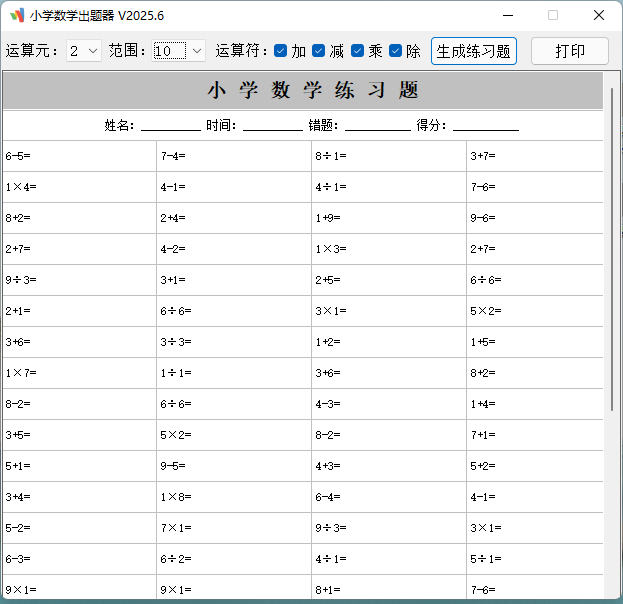This screenshot has height=604, width=623.
Task: Open the 运算元 dropdown showing 2
Action: click(x=84, y=51)
